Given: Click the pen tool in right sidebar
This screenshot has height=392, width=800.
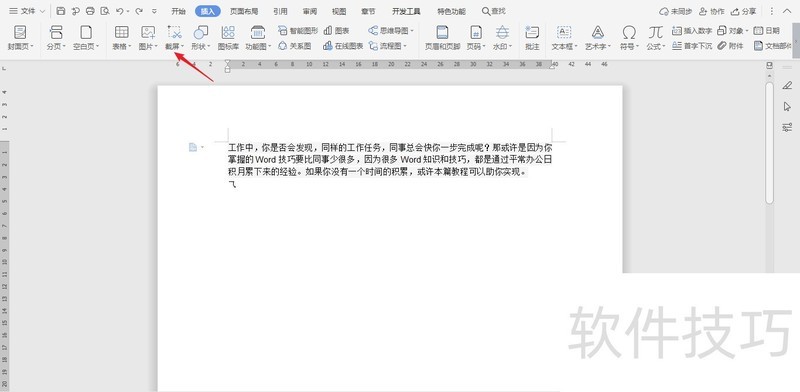Looking at the screenshot, I should click(x=787, y=85).
